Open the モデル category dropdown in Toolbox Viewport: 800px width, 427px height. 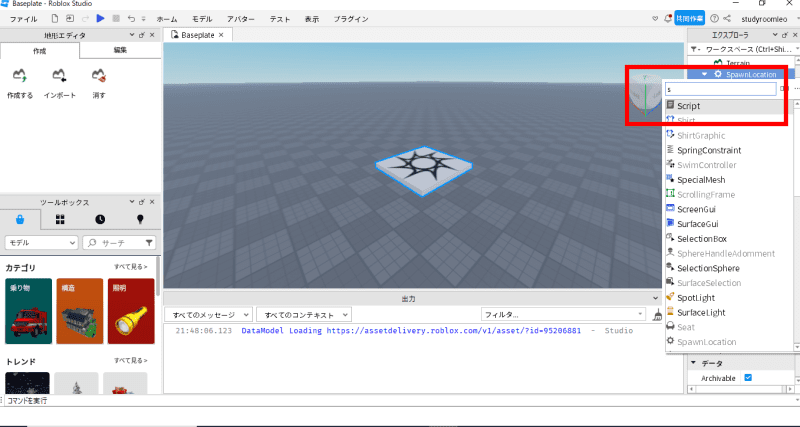click(x=41, y=242)
